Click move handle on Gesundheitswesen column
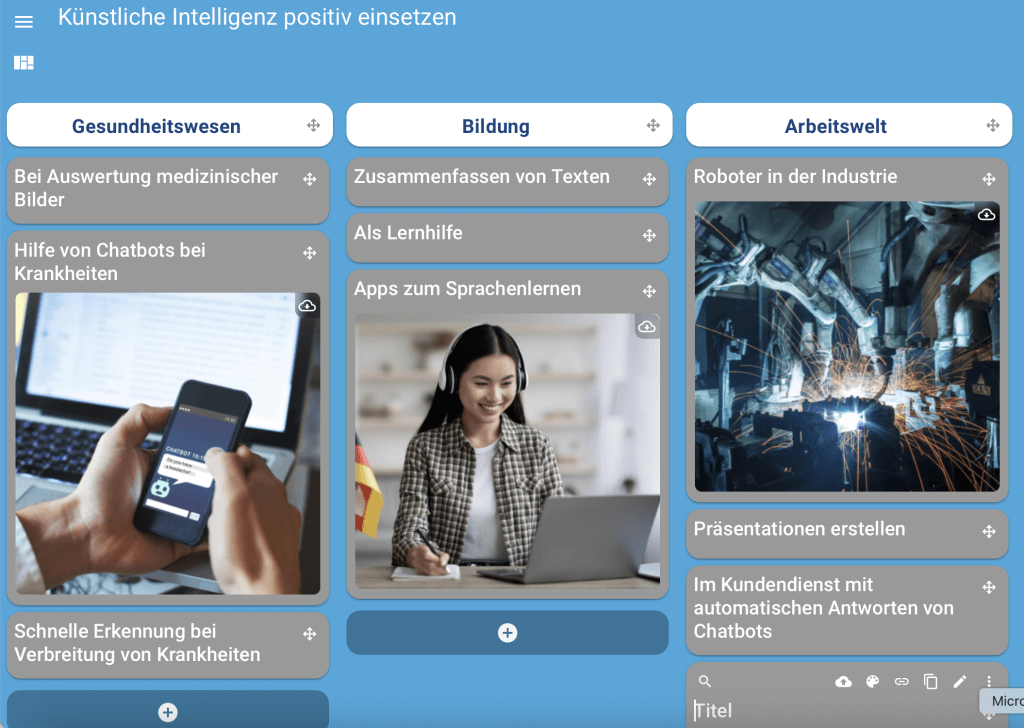 tap(313, 125)
